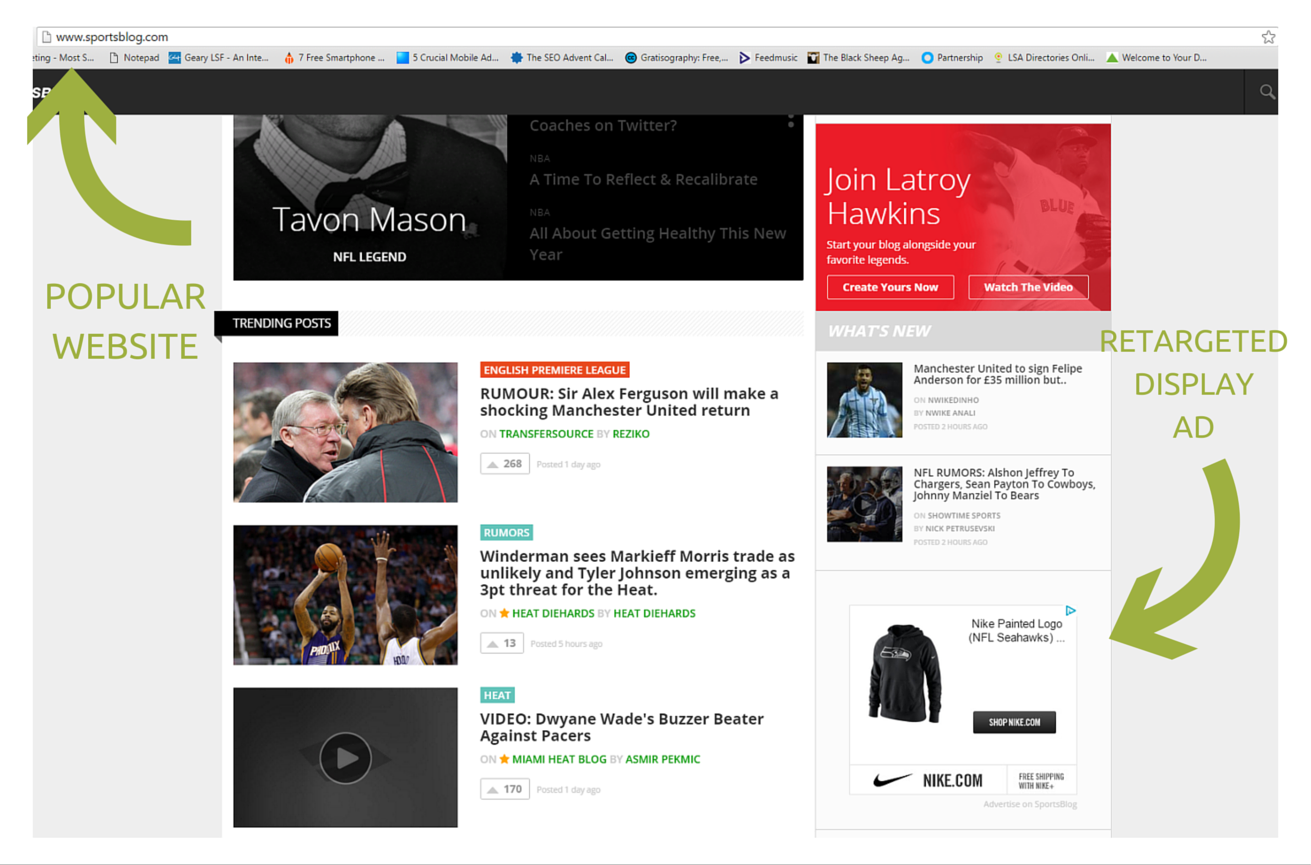The image size is (1311, 865).
Task: Open the Notepad bookmark
Action: click(134, 58)
